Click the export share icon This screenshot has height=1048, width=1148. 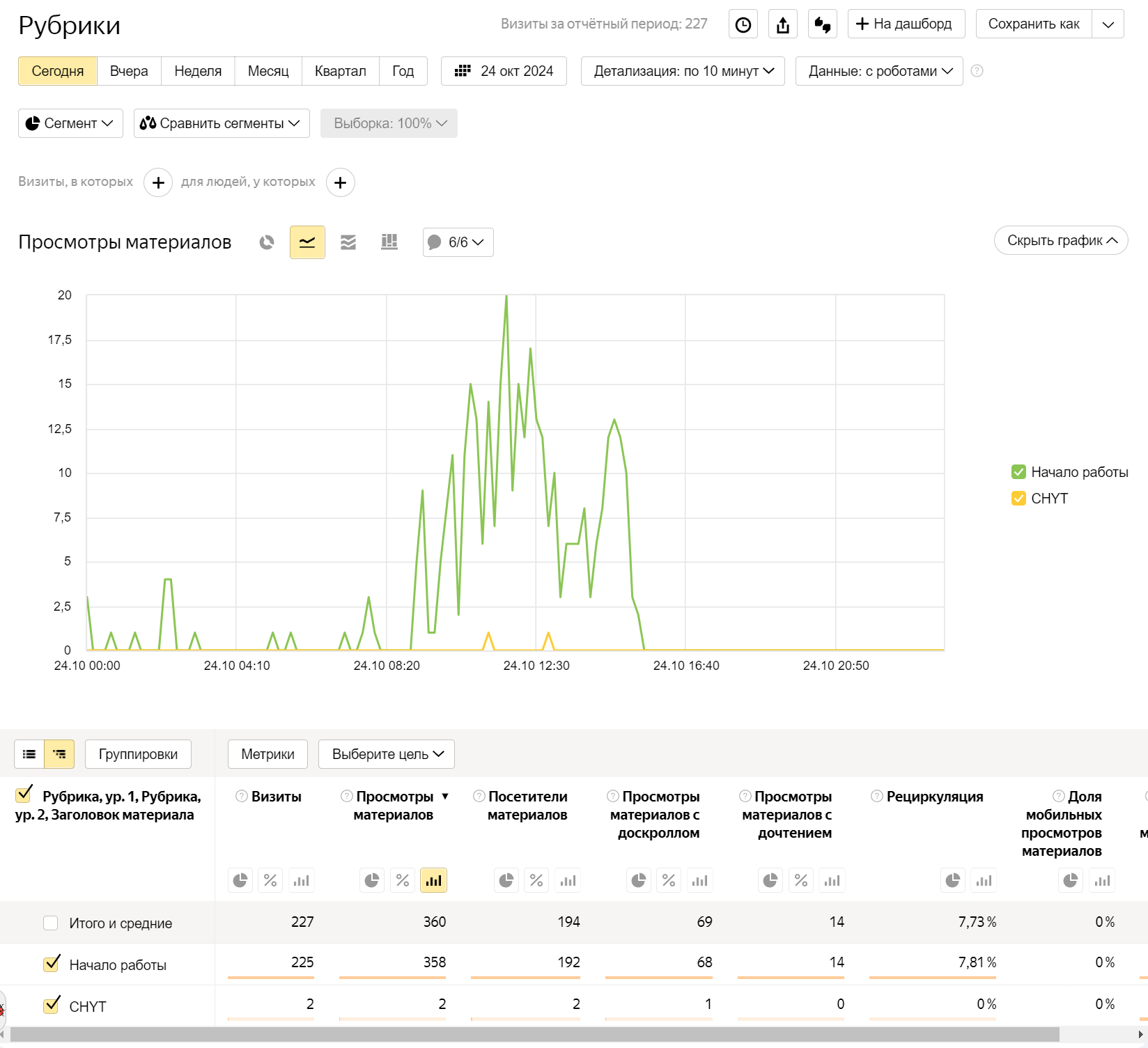(783, 24)
